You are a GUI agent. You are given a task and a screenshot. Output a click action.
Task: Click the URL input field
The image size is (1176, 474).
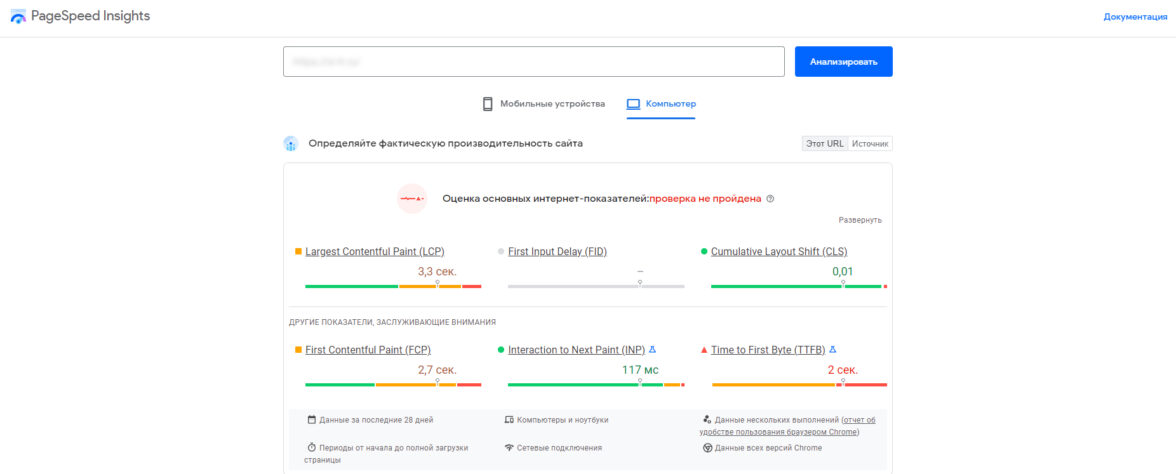click(533, 62)
